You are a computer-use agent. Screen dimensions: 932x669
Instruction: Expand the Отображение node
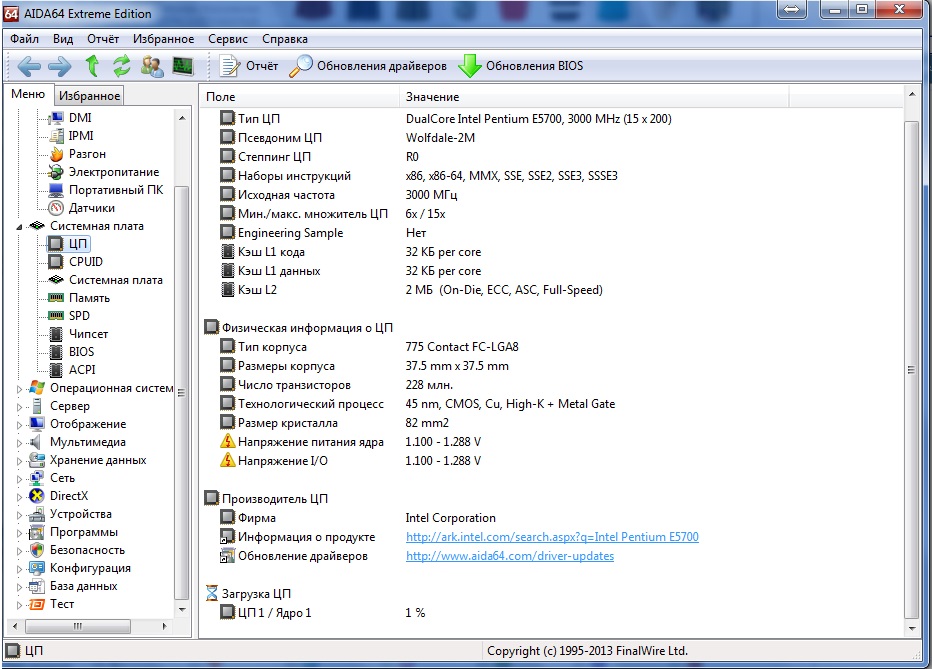19,425
